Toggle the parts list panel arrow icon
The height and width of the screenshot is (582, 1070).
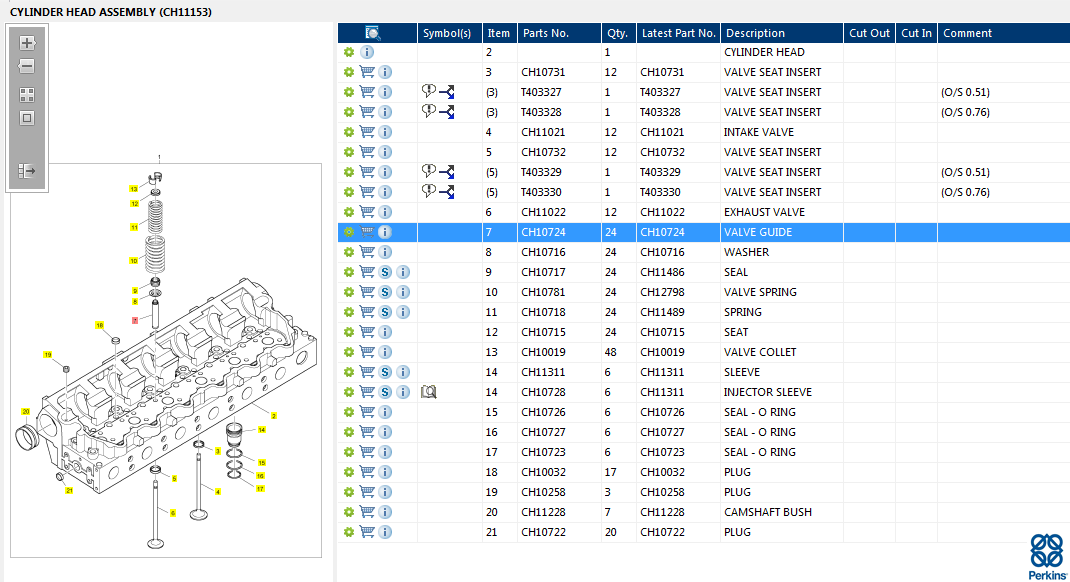point(27,171)
